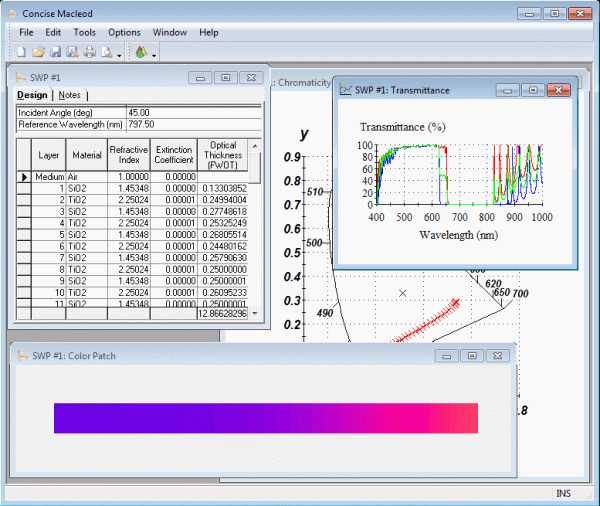Open the Options menu
The width and height of the screenshot is (600, 506).
pos(124,32)
